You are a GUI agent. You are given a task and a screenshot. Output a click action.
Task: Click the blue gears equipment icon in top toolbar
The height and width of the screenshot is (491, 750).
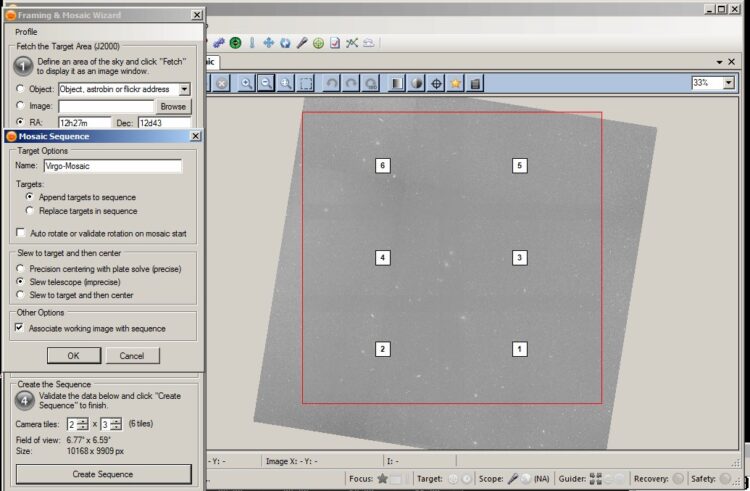(219, 43)
